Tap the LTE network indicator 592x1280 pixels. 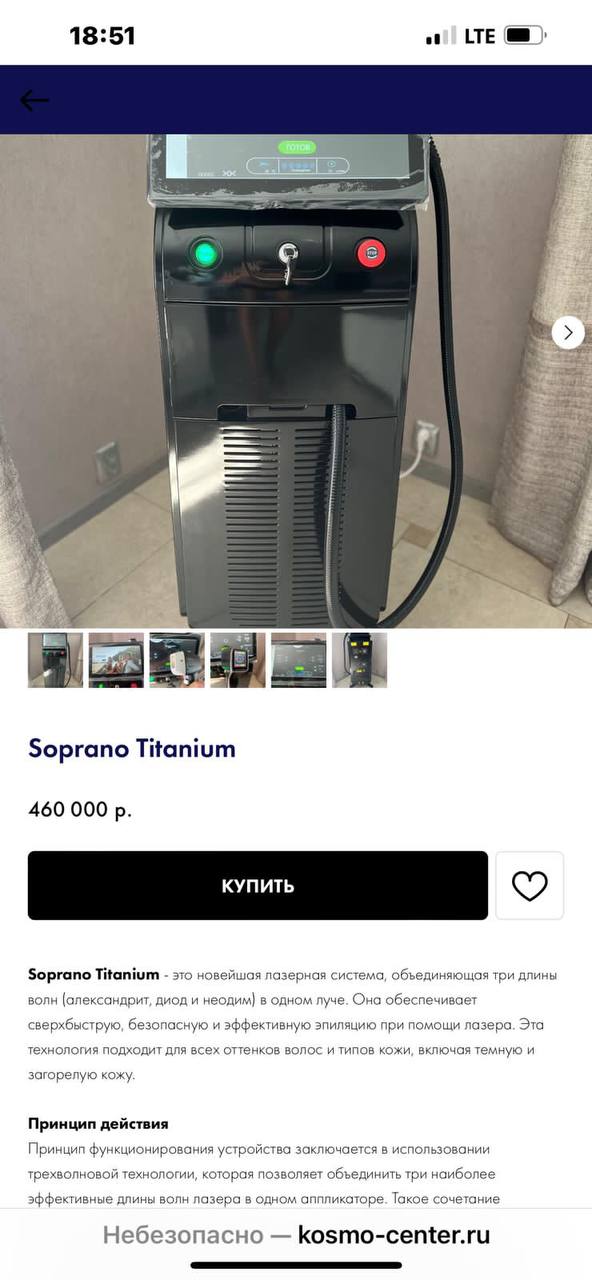point(479,36)
